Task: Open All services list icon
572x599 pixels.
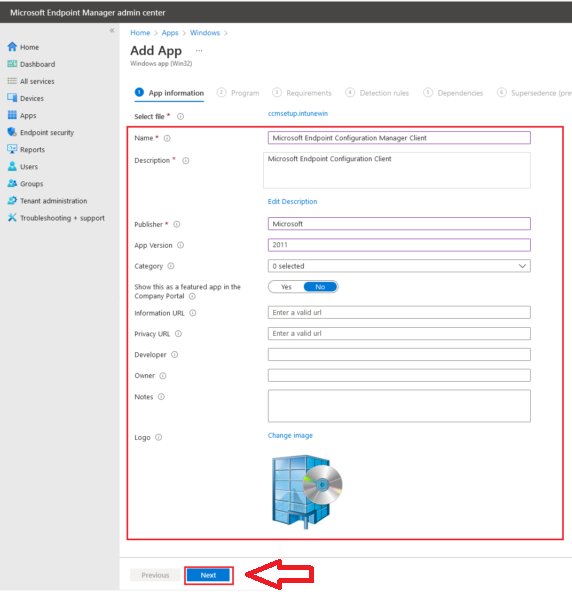Action: (12, 81)
